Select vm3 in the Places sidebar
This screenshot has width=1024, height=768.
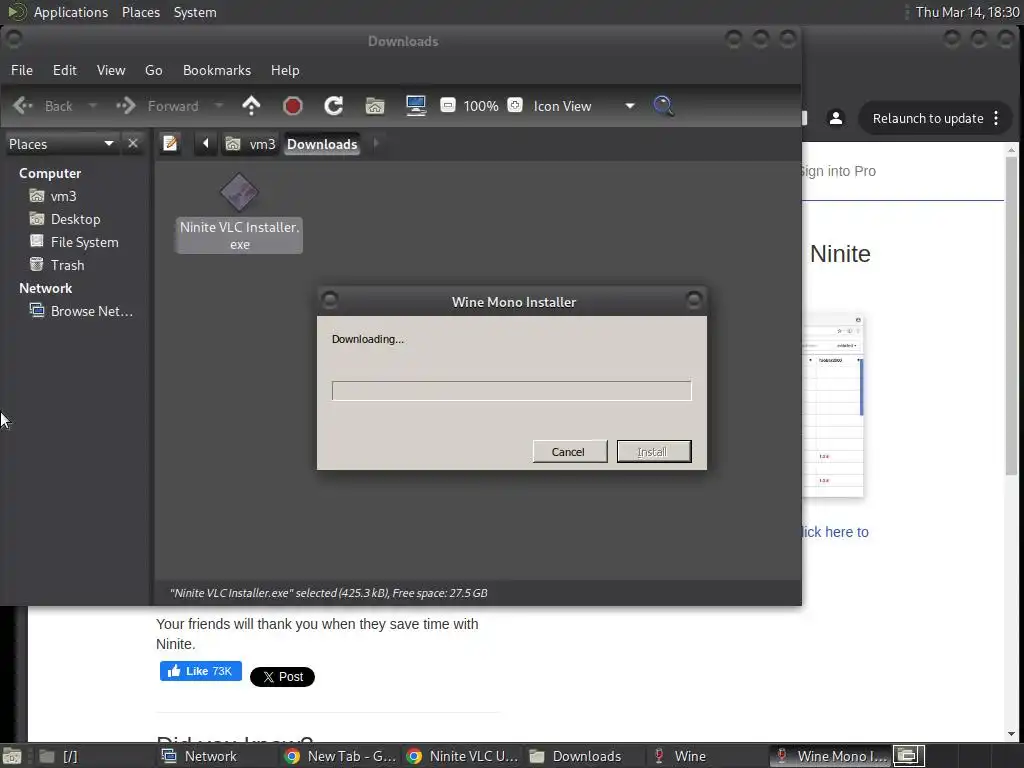point(63,196)
